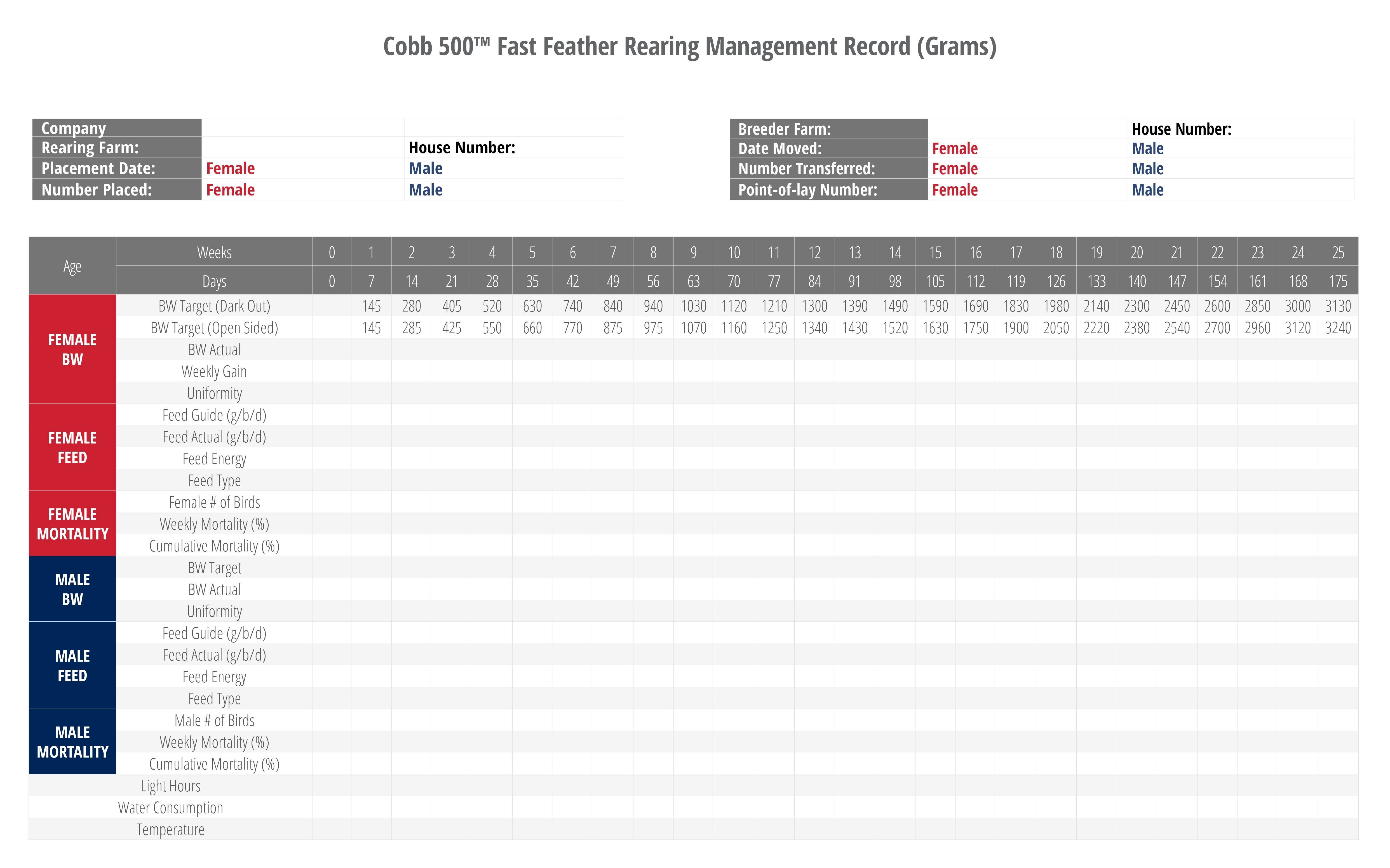Click the 'Weeks' header row label

coord(214,252)
